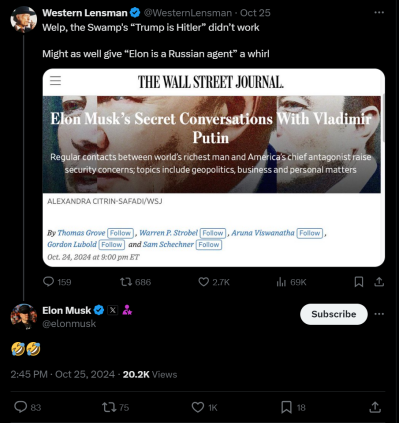Open more options next to Subscribe button
This screenshot has width=399, height=424.
point(379,314)
